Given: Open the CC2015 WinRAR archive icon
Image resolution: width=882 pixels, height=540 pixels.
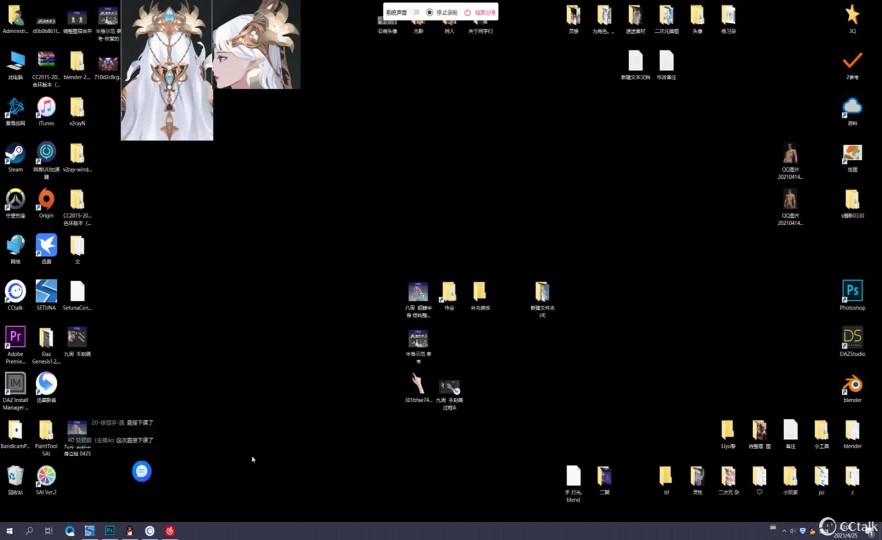Looking at the screenshot, I should [x=46, y=69].
